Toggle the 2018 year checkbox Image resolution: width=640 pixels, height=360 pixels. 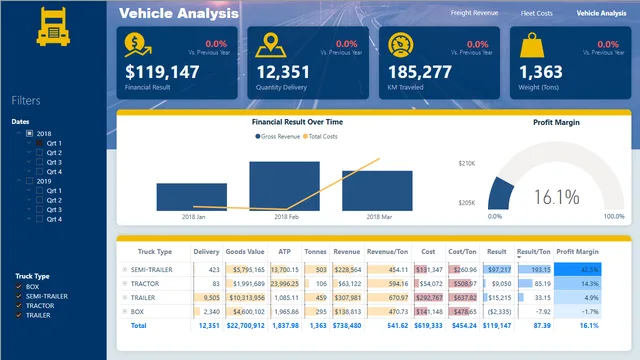[29, 133]
